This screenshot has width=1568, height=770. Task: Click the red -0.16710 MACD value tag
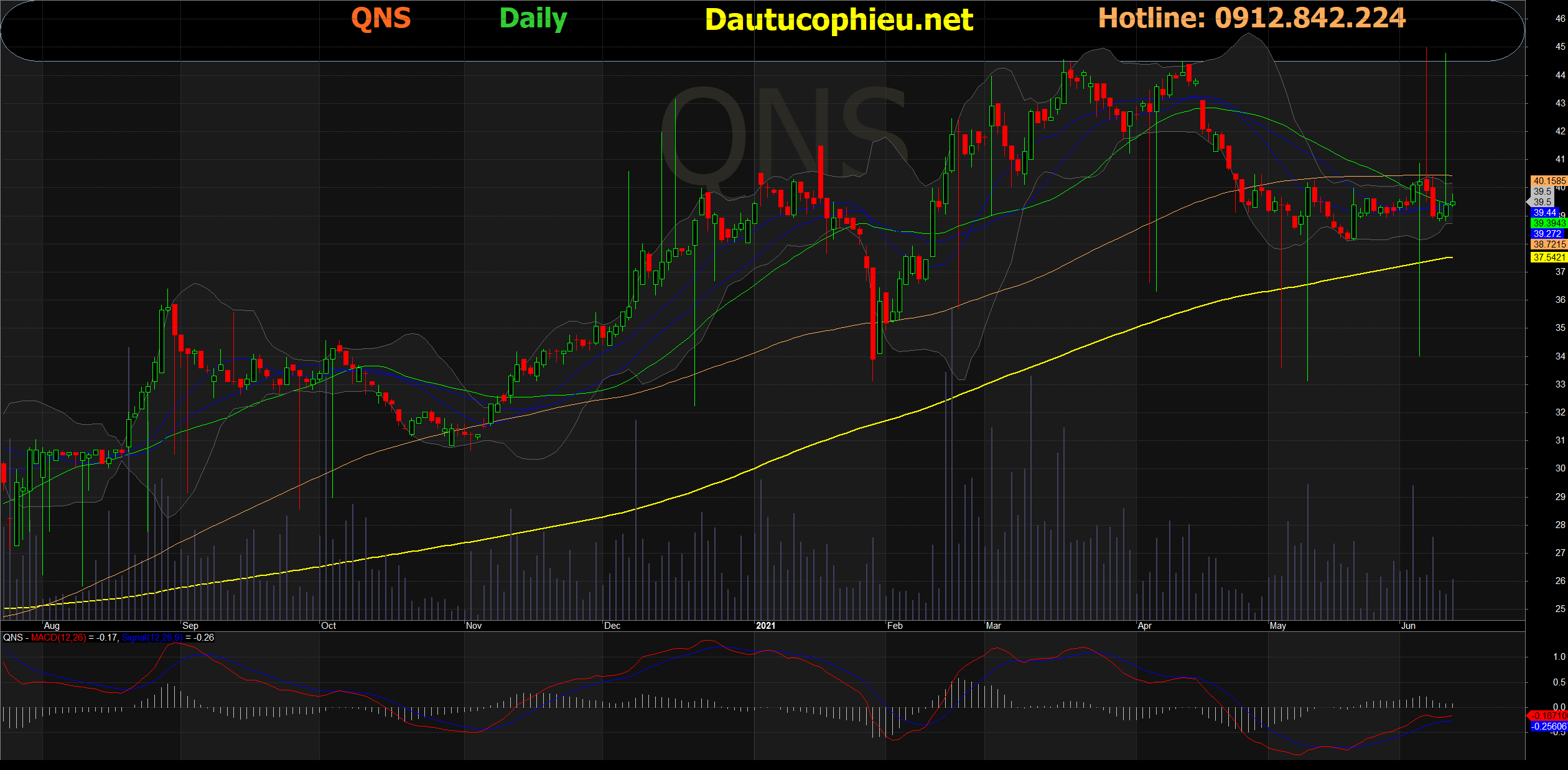(1549, 716)
